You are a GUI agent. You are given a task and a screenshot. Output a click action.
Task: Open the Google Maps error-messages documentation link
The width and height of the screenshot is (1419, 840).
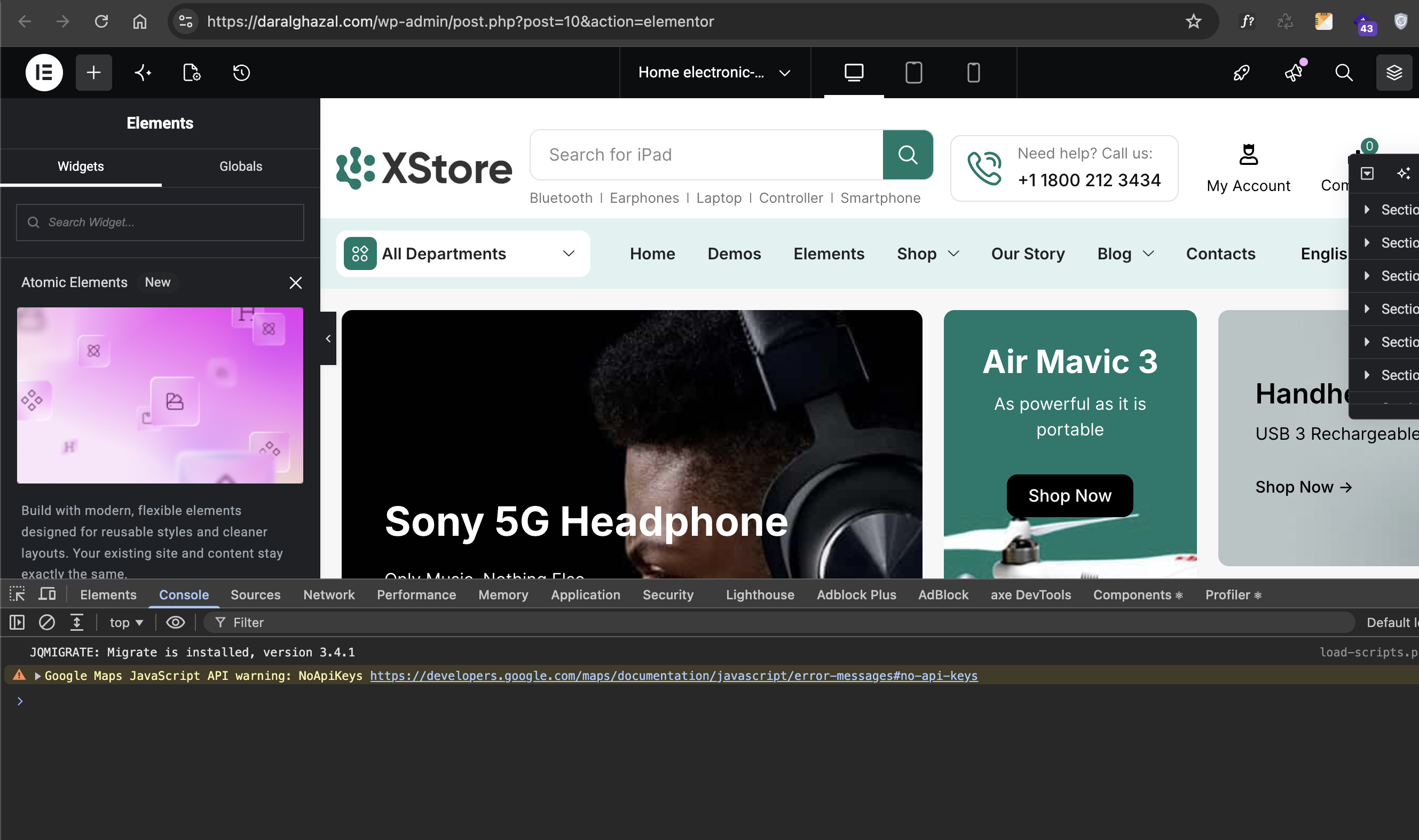pyautogui.click(x=674, y=676)
